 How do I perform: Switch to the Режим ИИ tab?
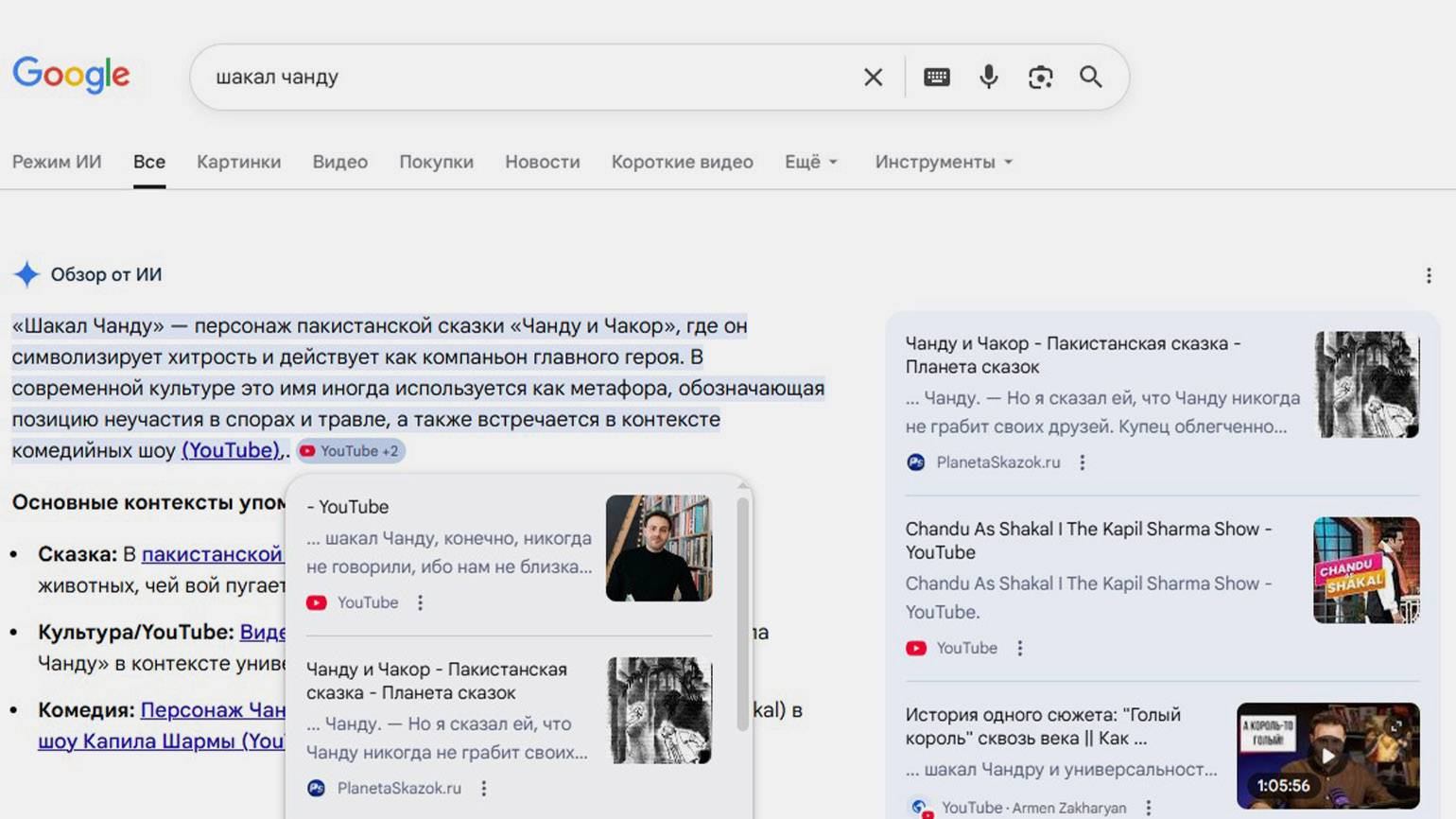click(57, 162)
